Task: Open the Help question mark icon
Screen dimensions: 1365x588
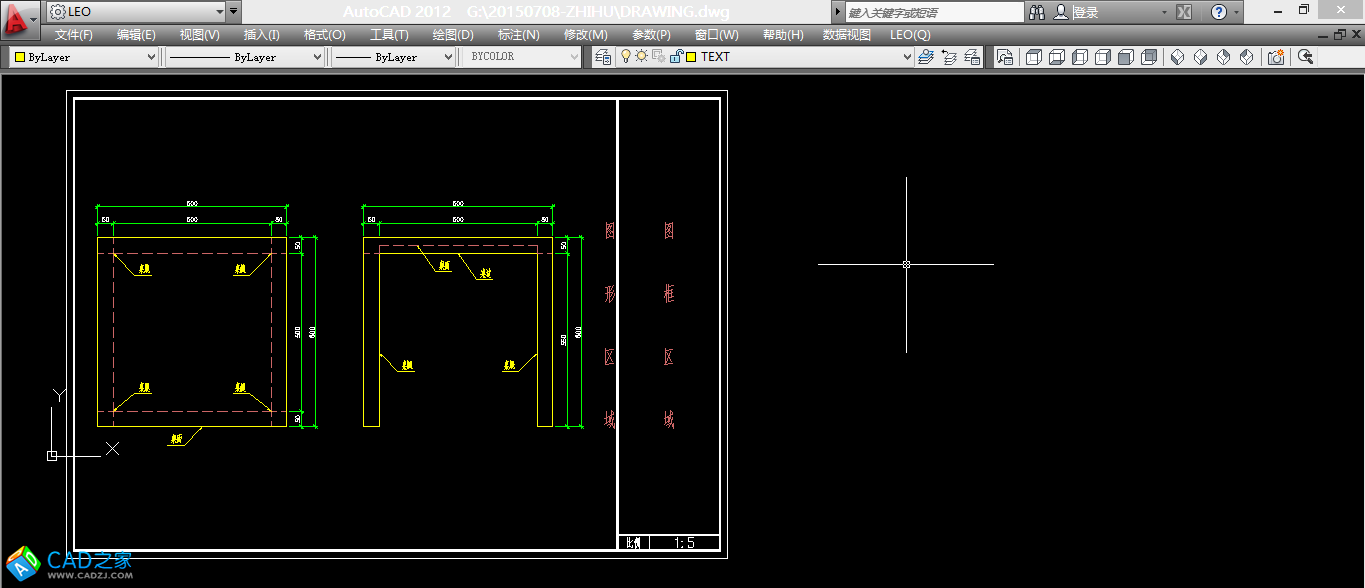Action: click(x=1218, y=12)
